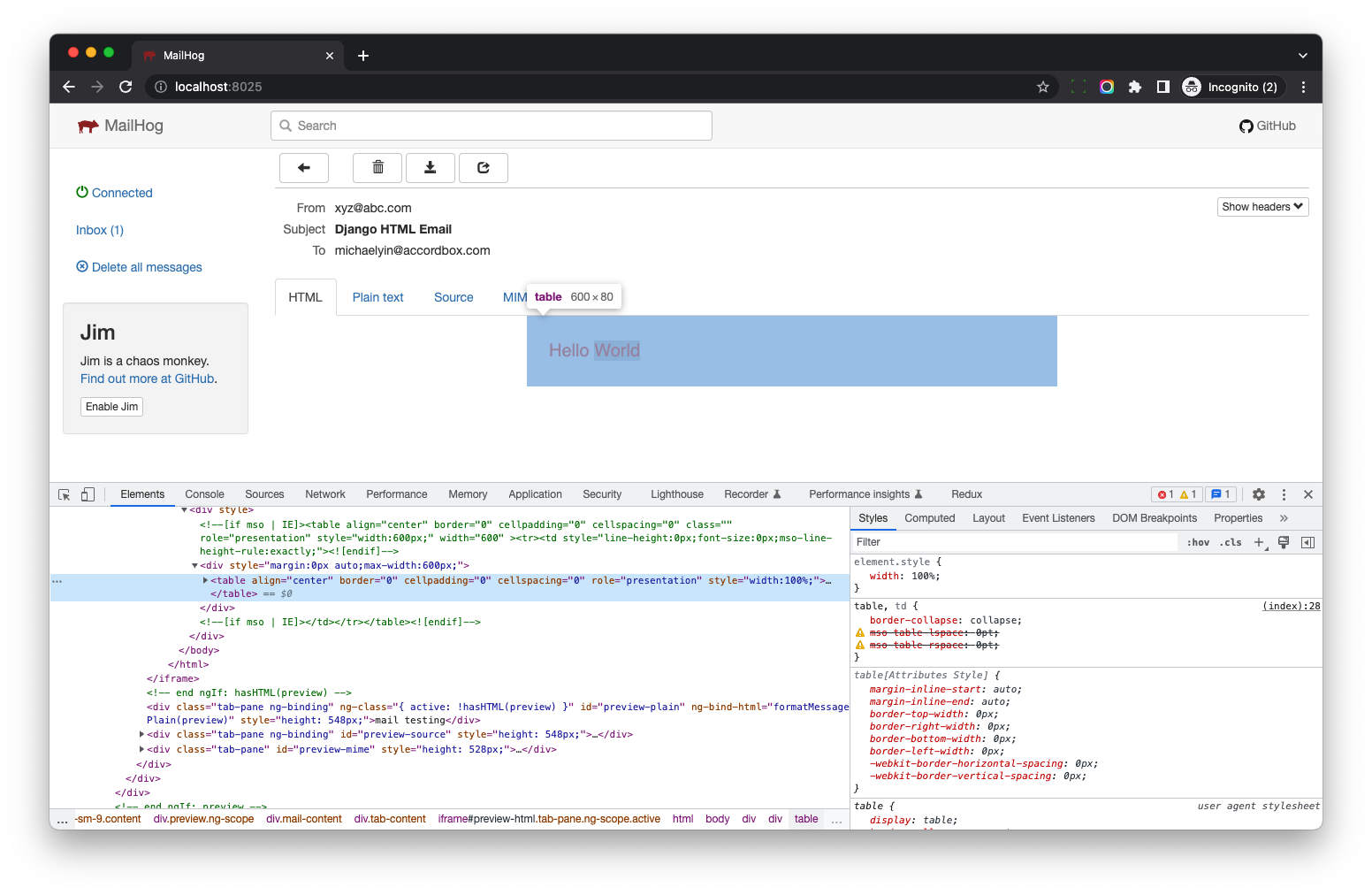This screenshot has height=895, width=1372.
Task: Delete this message with the trash icon
Action: click(377, 168)
